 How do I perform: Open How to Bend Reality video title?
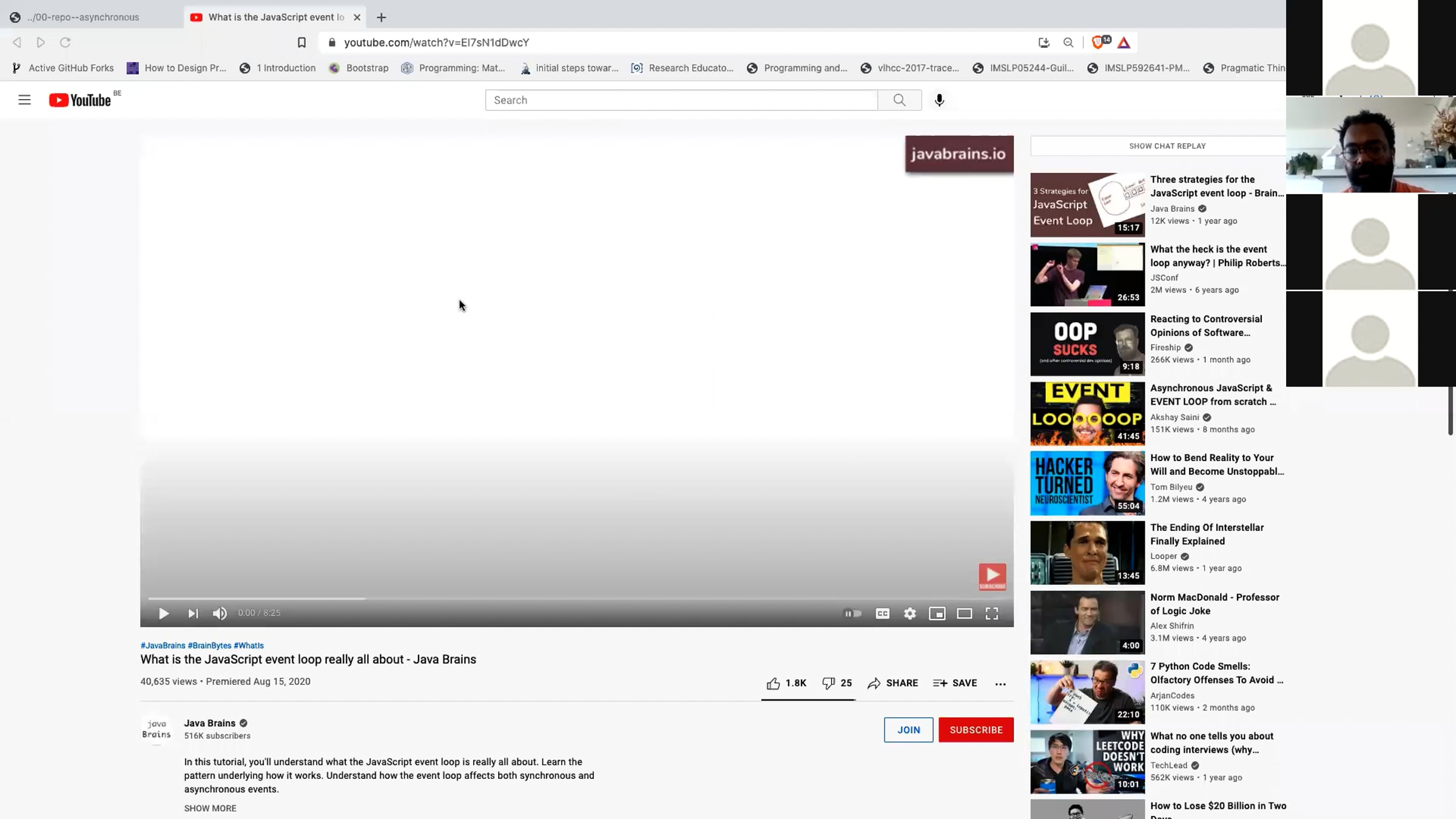point(1217,465)
